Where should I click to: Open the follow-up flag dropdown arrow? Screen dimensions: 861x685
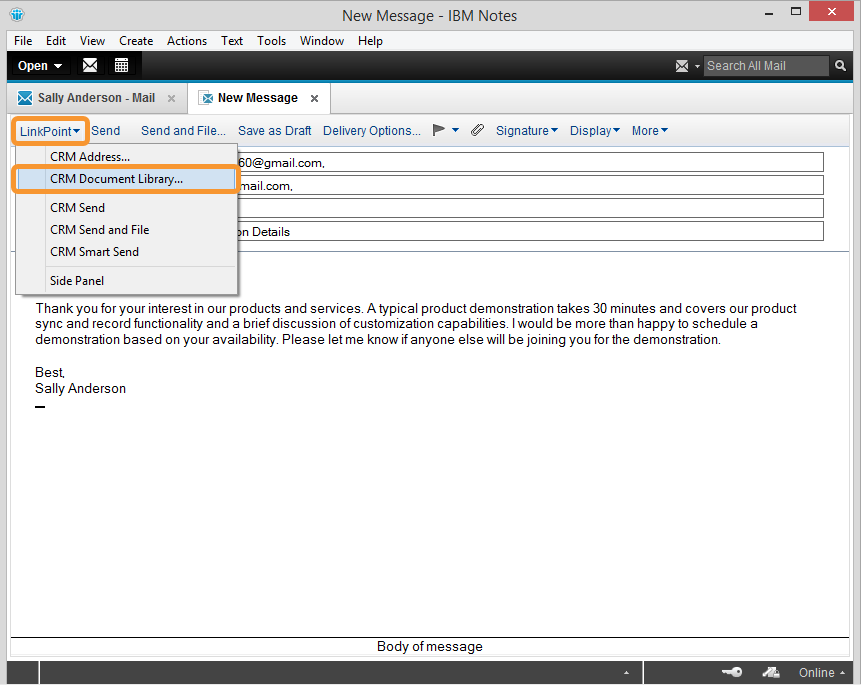(x=455, y=130)
